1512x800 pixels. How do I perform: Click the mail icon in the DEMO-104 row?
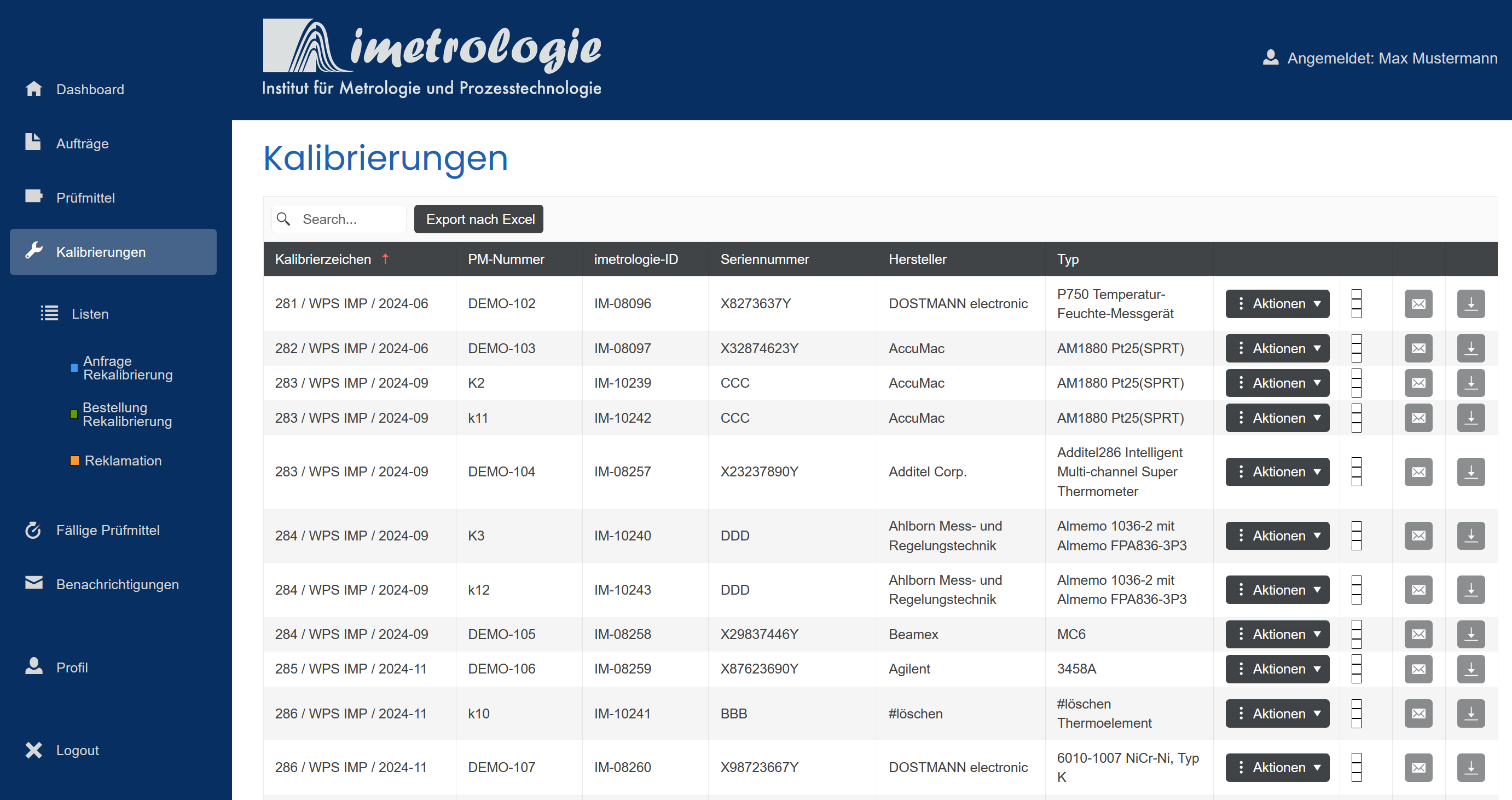[x=1418, y=471]
